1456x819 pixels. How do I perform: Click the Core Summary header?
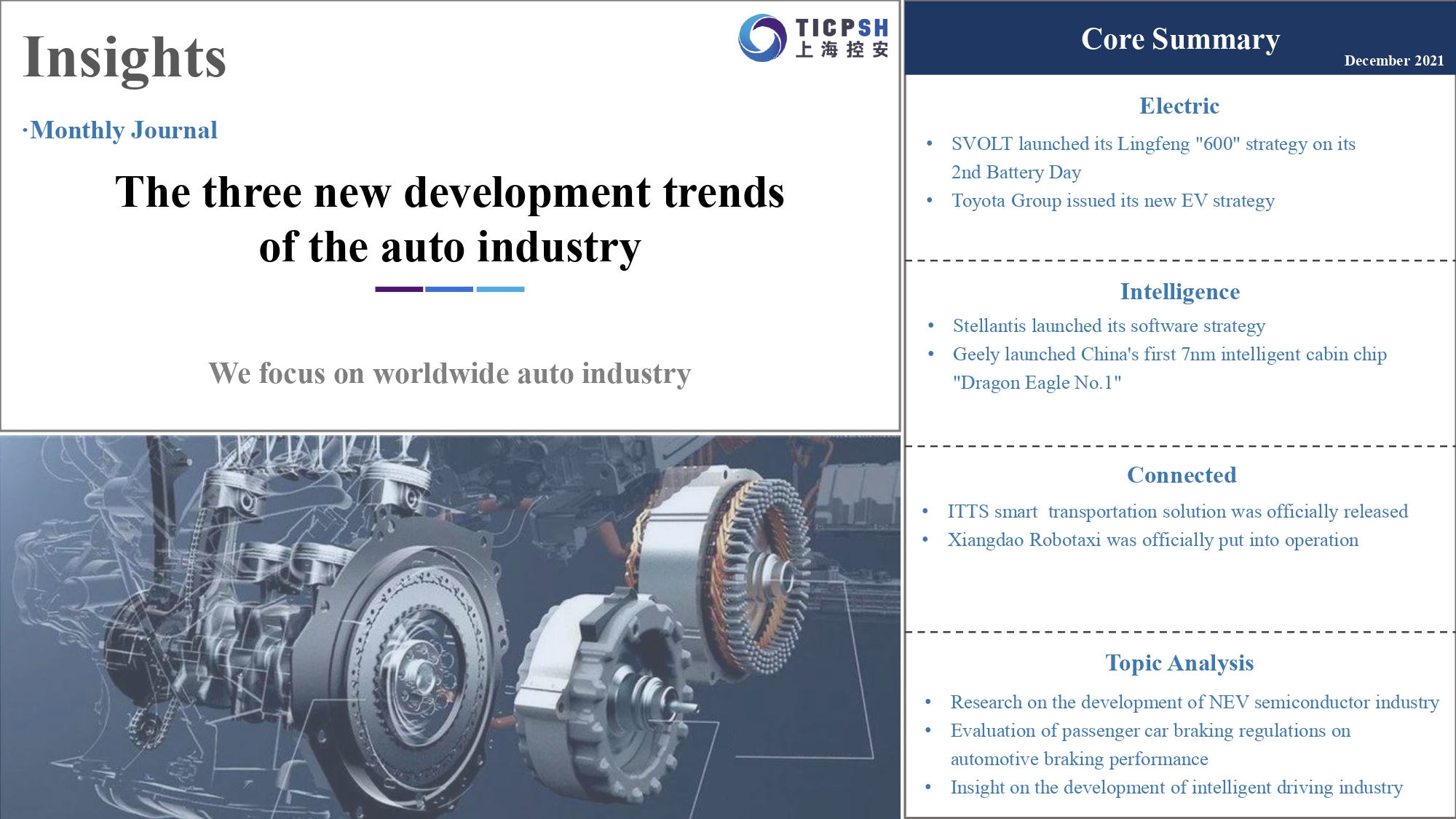[x=1179, y=39]
